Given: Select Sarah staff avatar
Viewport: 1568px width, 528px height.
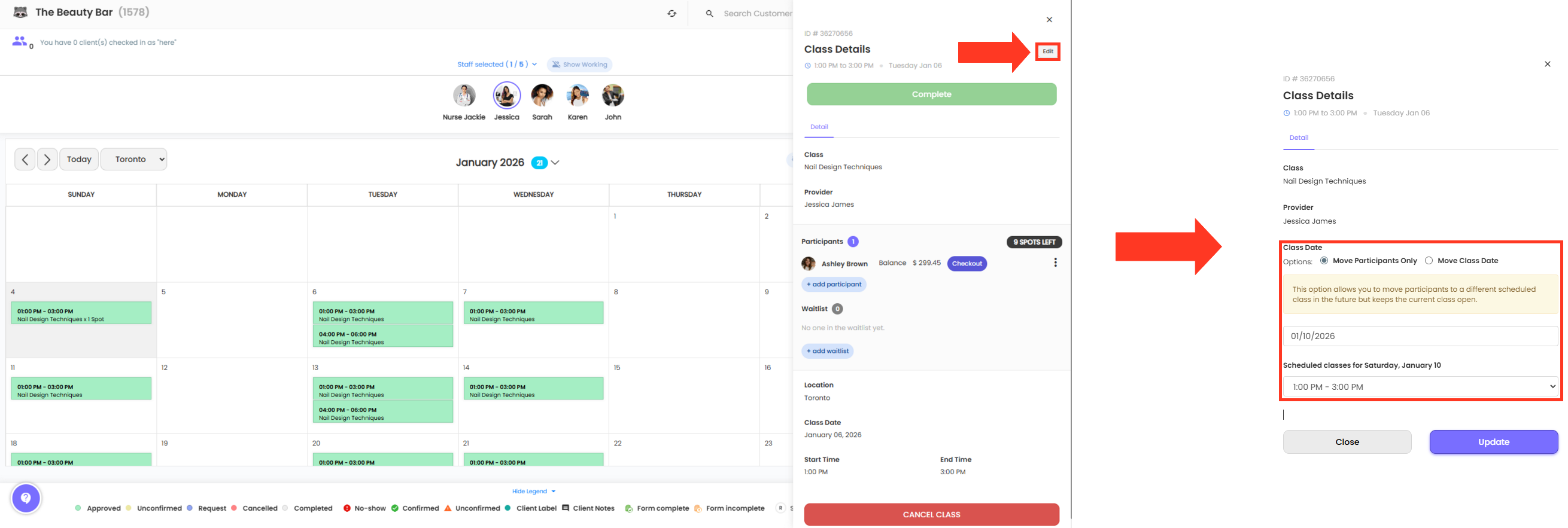Looking at the screenshot, I should (542, 96).
